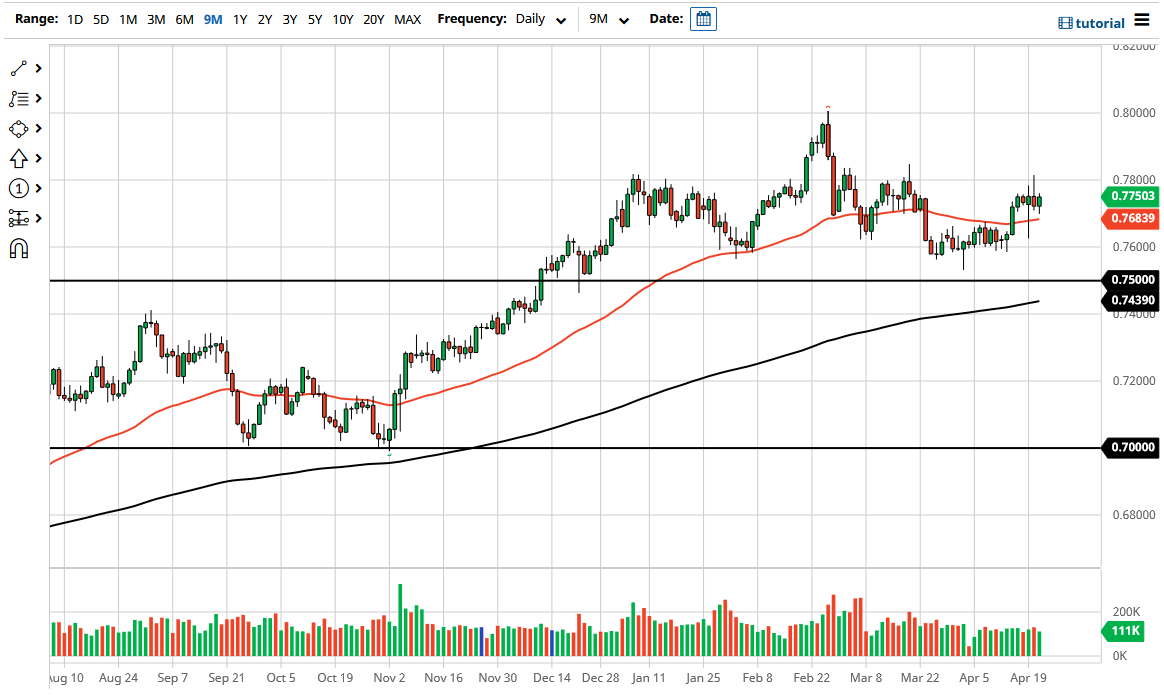
Task: Open the hamburger menu in the top right
Action: pos(1143,18)
